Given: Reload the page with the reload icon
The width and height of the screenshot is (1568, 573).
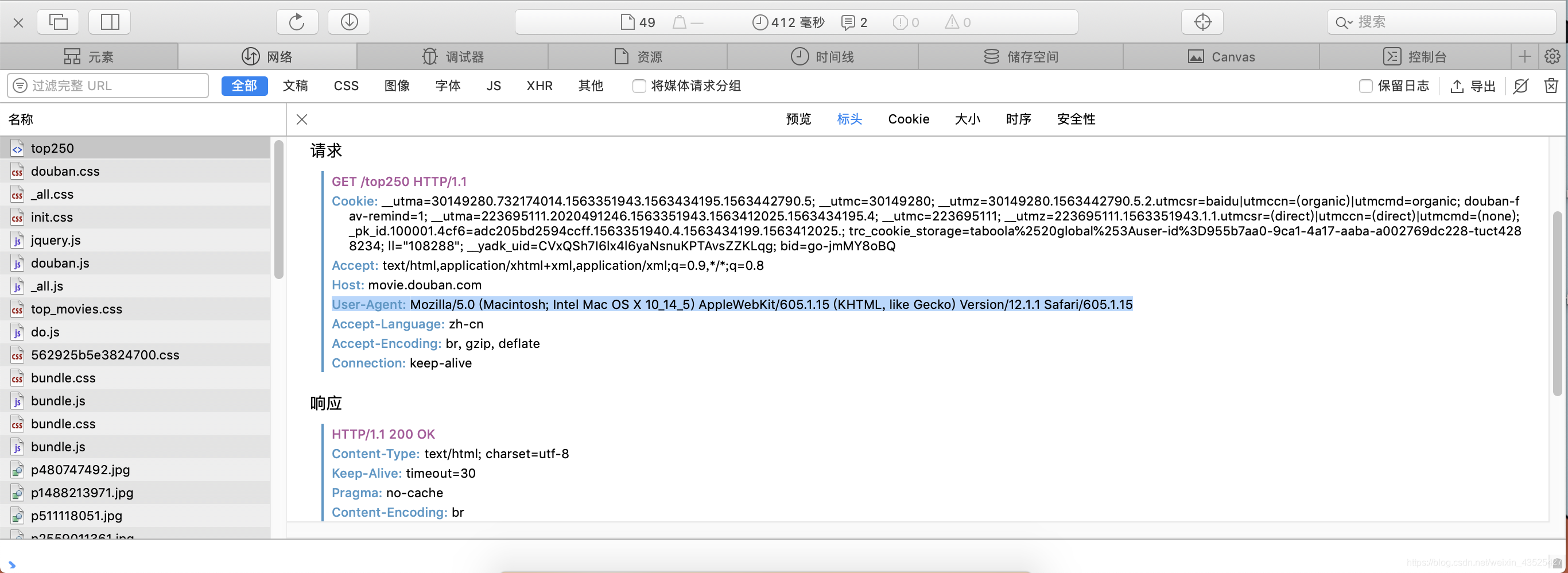Looking at the screenshot, I should click(296, 22).
